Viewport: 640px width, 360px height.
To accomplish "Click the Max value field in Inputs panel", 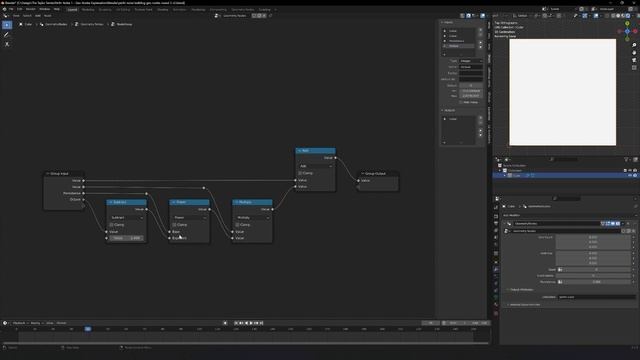I will click(471, 96).
